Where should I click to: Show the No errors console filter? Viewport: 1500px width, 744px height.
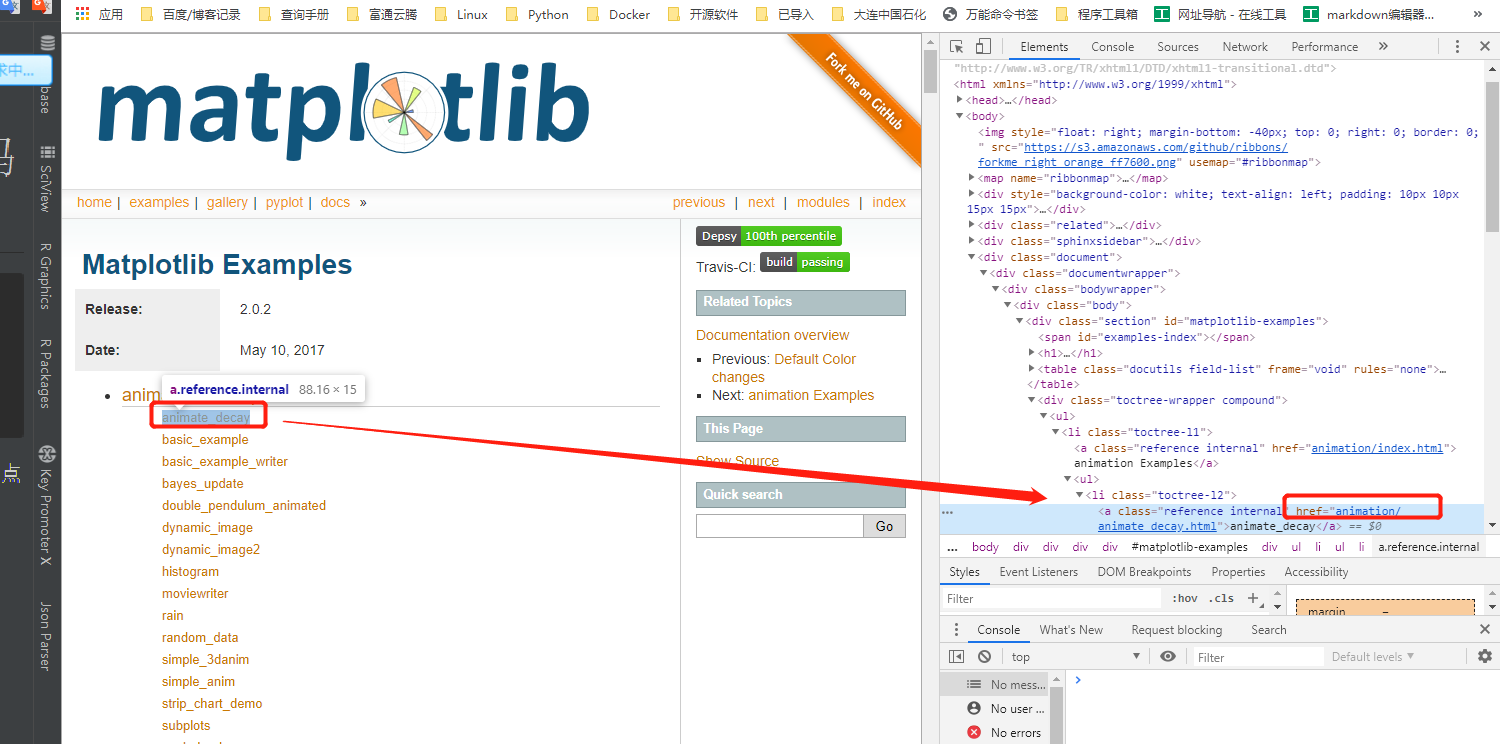(x=1005, y=733)
